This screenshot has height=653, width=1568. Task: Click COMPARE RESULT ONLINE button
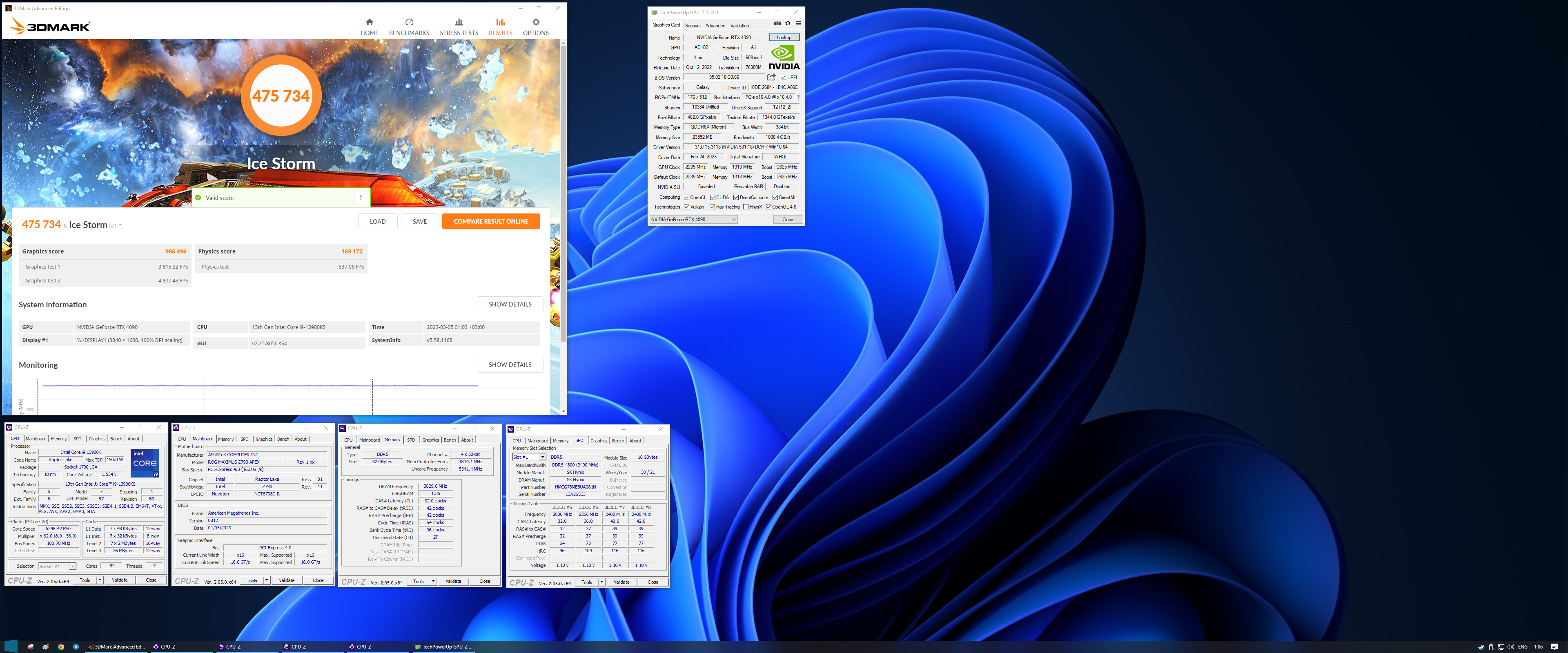pos(490,222)
